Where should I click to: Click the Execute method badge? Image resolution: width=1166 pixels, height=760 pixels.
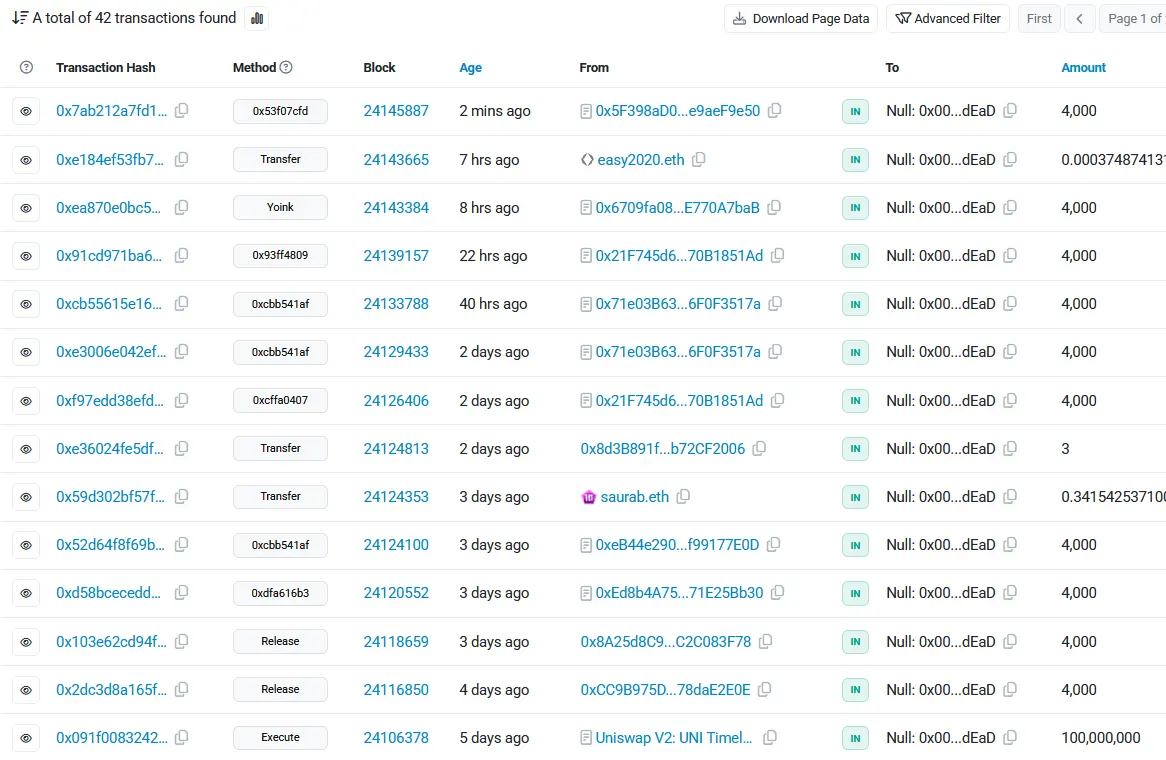coord(280,738)
